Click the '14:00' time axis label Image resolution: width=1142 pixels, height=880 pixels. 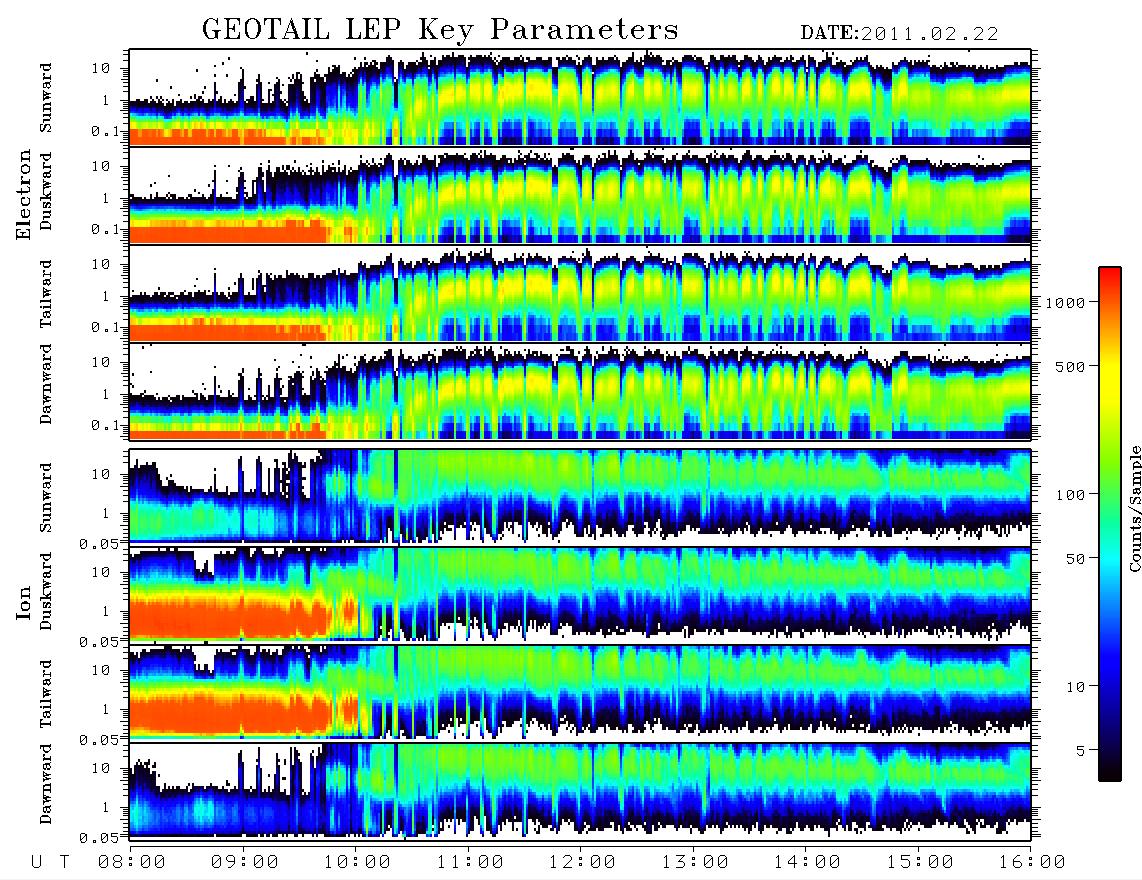[807, 863]
